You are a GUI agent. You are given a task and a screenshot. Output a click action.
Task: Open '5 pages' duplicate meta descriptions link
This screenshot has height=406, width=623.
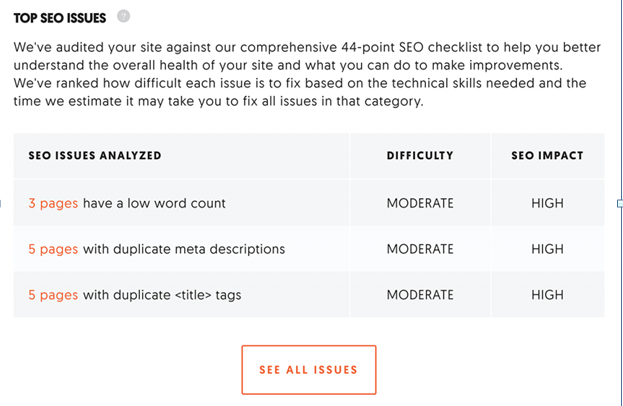53,249
